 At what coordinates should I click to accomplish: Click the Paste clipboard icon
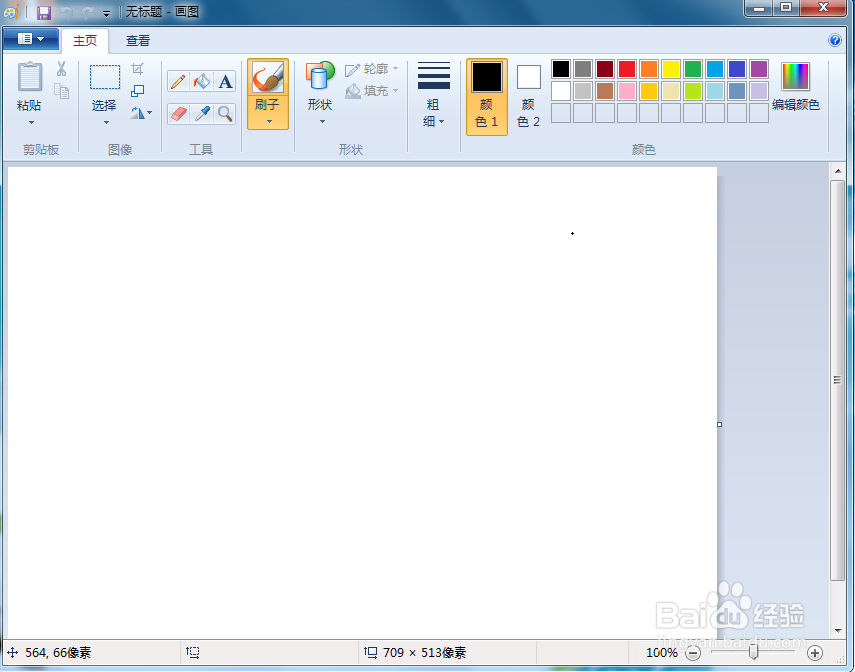point(30,76)
